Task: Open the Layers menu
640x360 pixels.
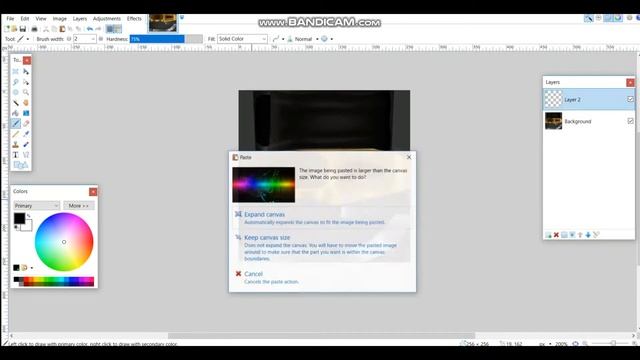Action: tap(80, 19)
